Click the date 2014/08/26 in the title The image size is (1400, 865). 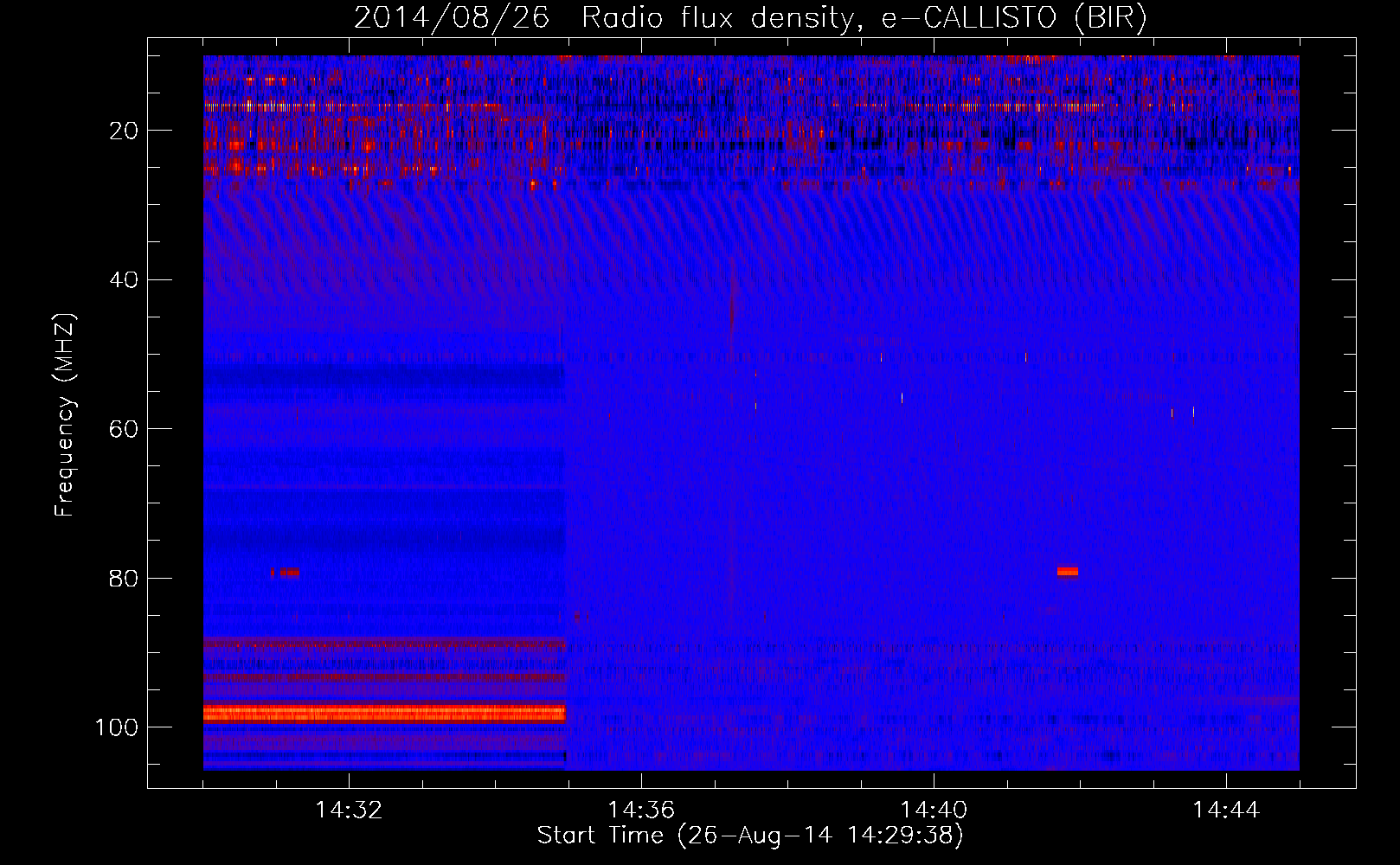pos(451,18)
